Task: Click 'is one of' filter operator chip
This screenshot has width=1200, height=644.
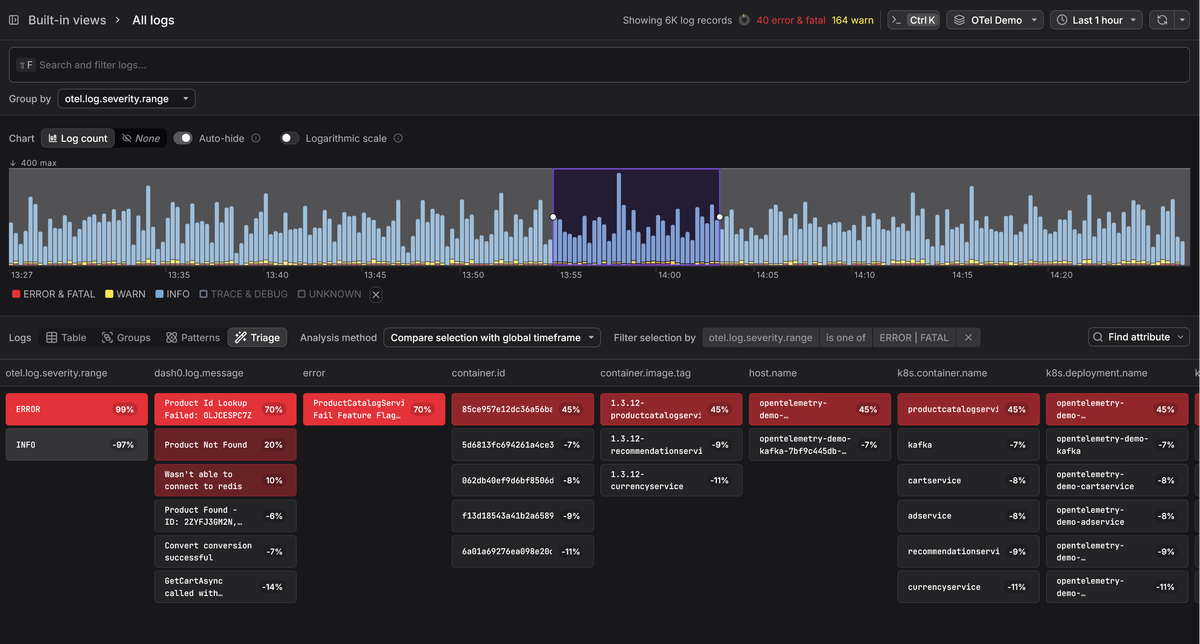Action: (845, 337)
